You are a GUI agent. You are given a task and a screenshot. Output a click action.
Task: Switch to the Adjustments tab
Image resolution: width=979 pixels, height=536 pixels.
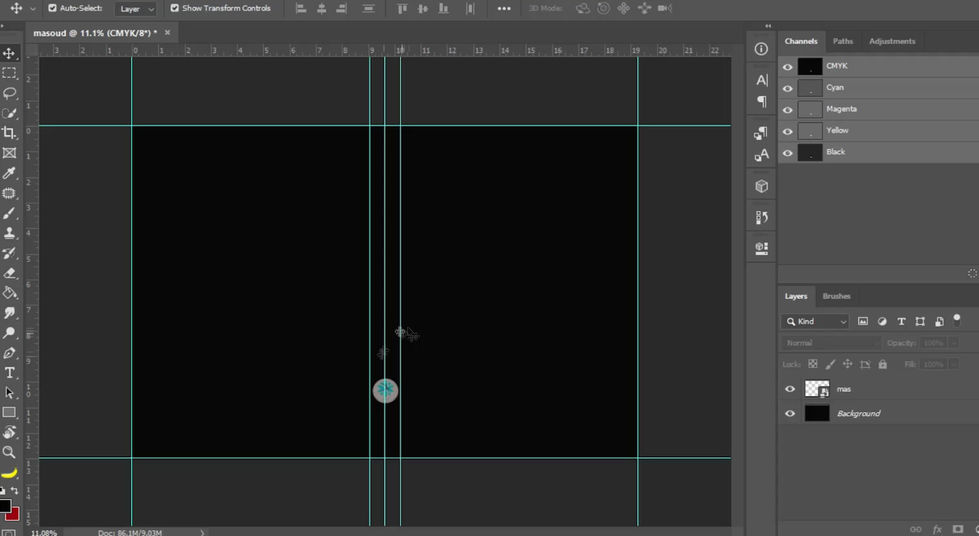892,41
